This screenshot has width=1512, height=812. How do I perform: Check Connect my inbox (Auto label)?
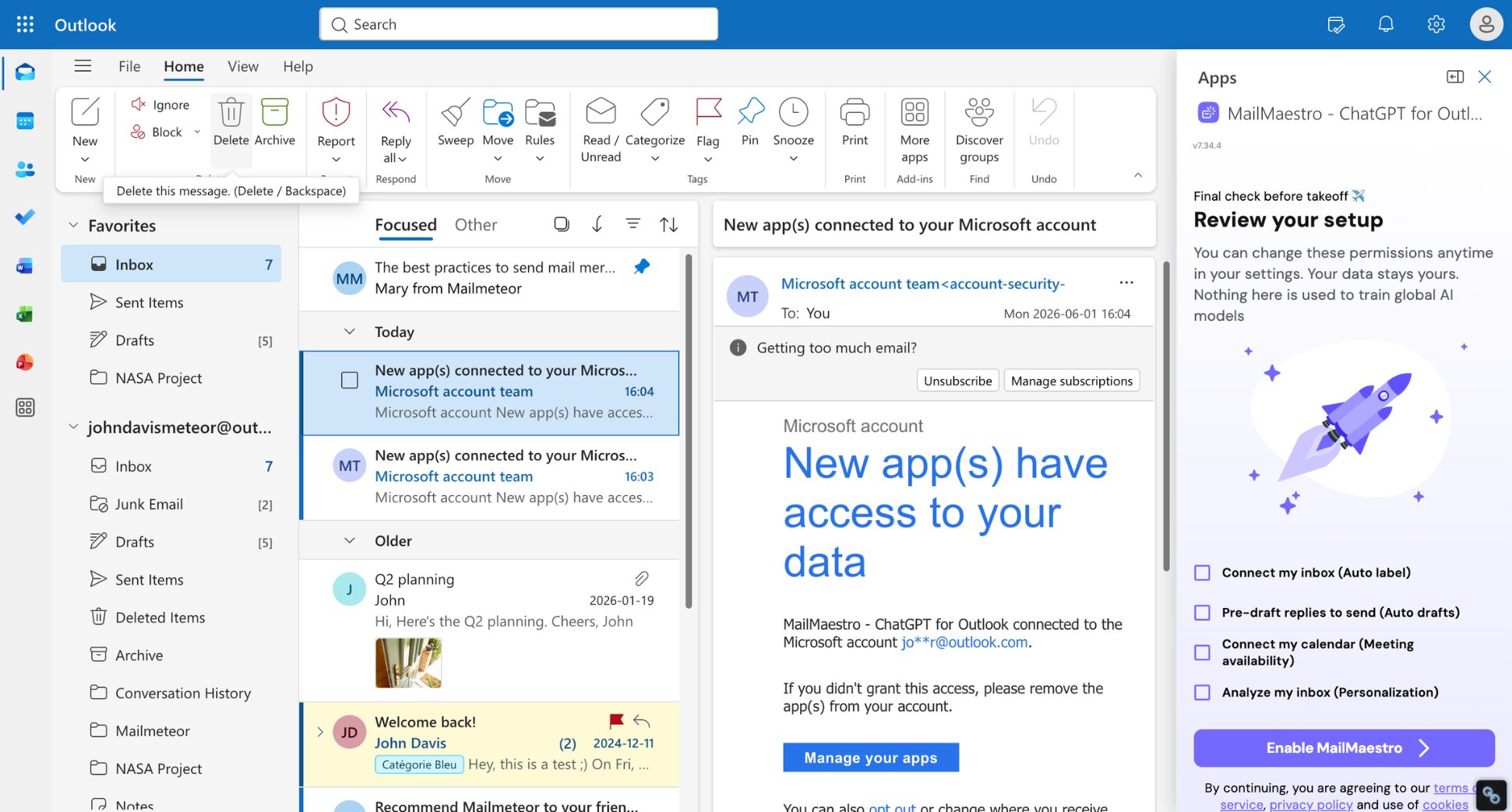[x=1202, y=573]
